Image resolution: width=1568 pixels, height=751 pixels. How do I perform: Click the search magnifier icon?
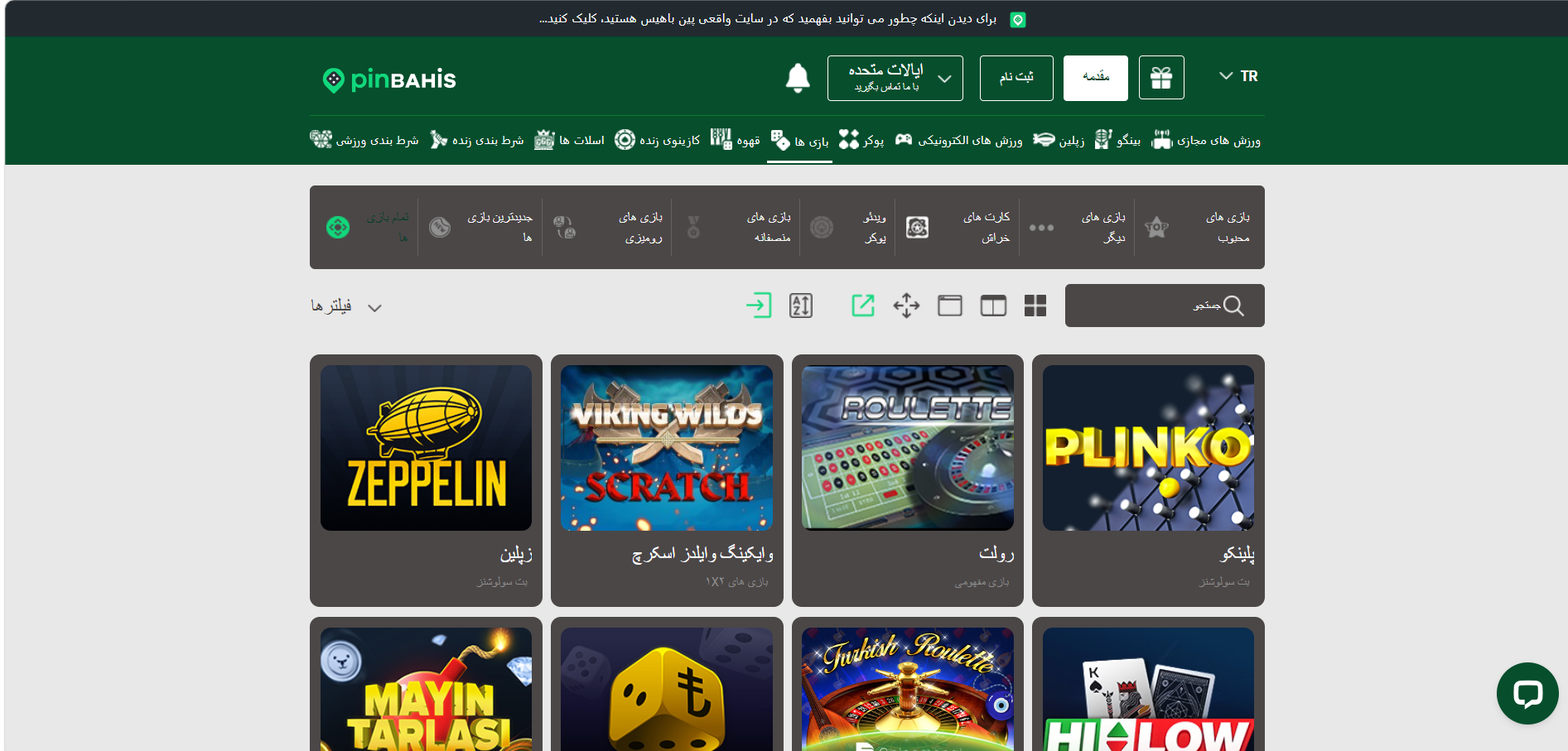(1233, 306)
